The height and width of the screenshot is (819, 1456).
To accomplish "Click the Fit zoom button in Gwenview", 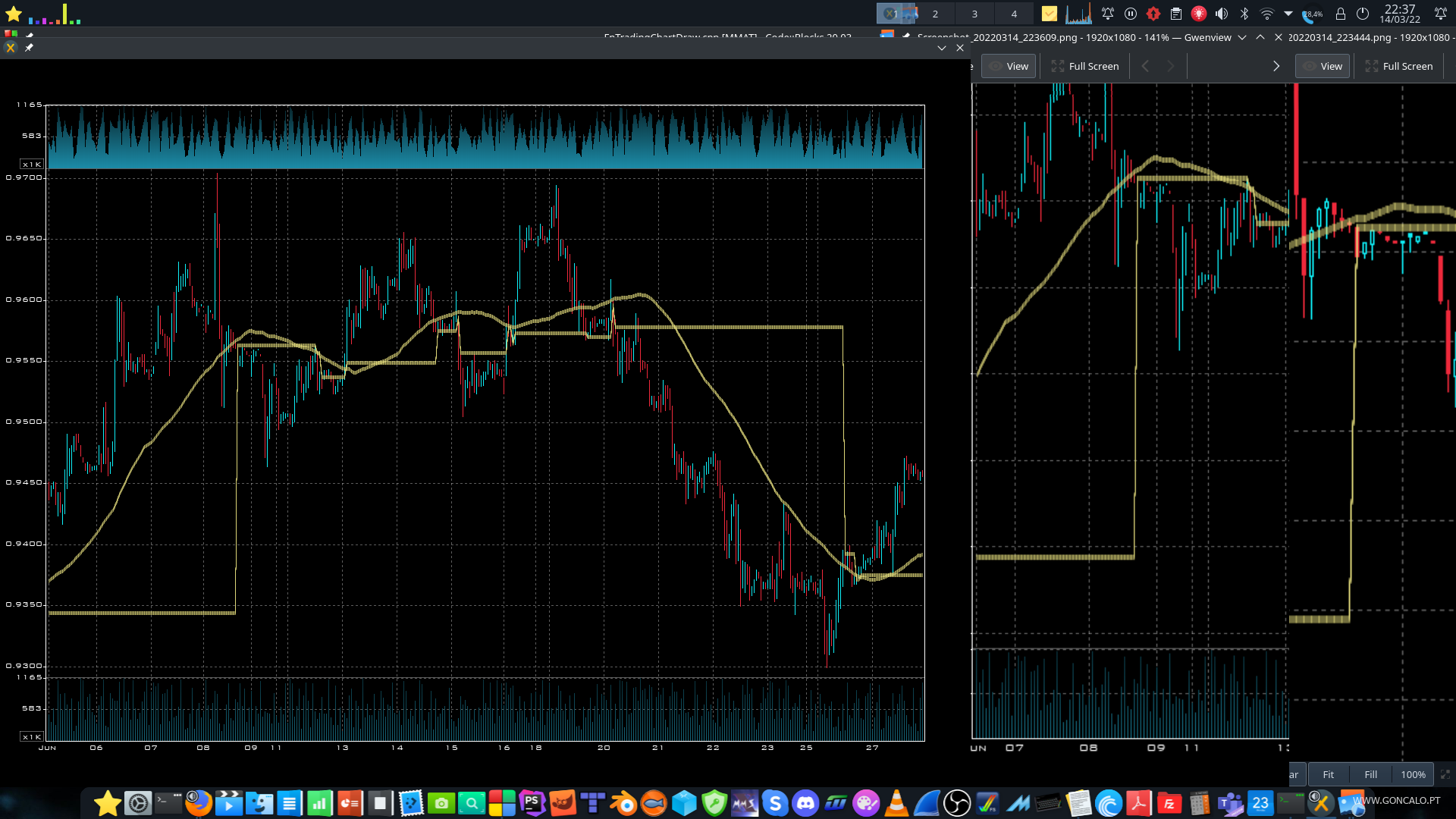I will pyautogui.click(x=1329, y=774).
